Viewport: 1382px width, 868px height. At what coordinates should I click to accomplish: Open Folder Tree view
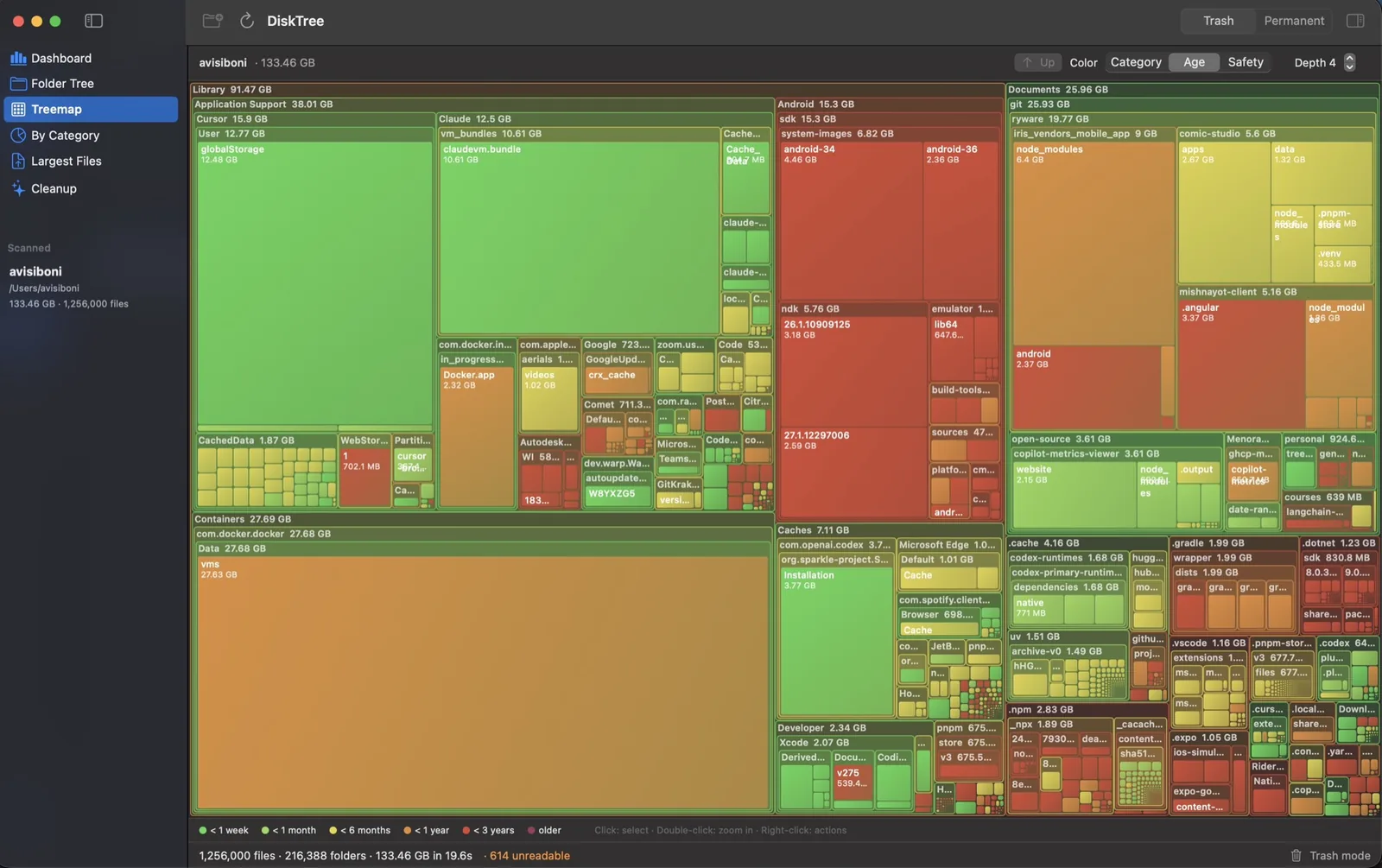(91, 84)
